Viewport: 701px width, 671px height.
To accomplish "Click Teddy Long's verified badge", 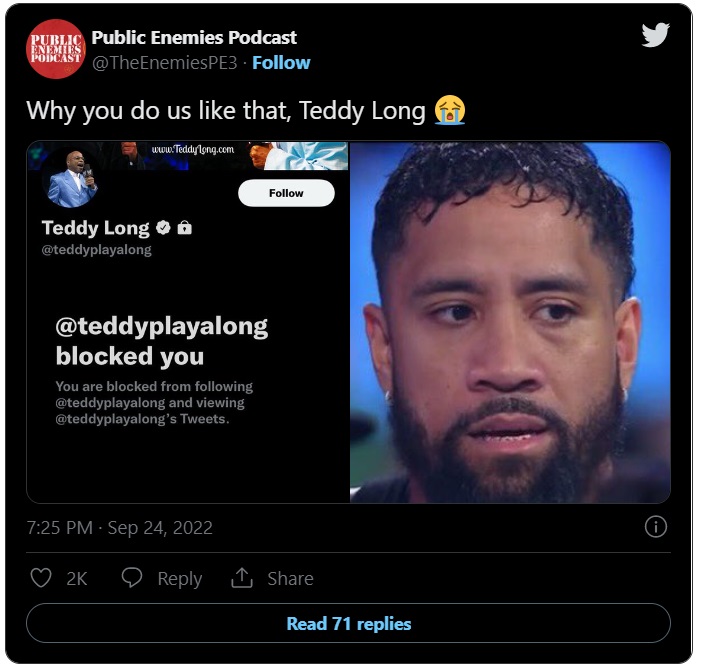I will [x=163, y=228].
